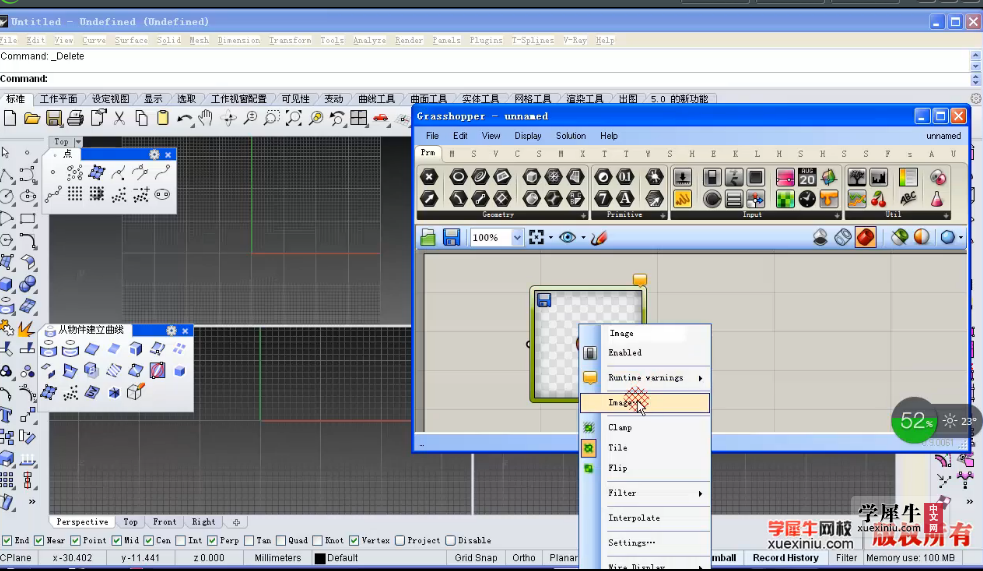The height and width of the screenshot is (571, 983).
Task: Toggle the Mid osnap checkbox
Action: (117, 540)
